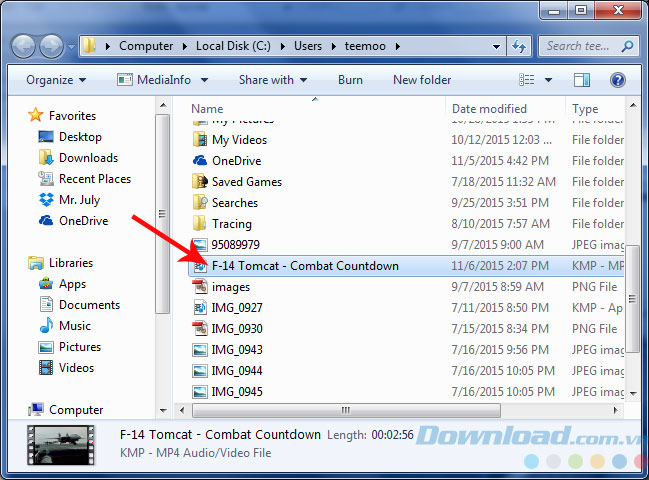Click the Music library icon
The image size is (649, 480).
pyautogui.click(x=46, y=326)
